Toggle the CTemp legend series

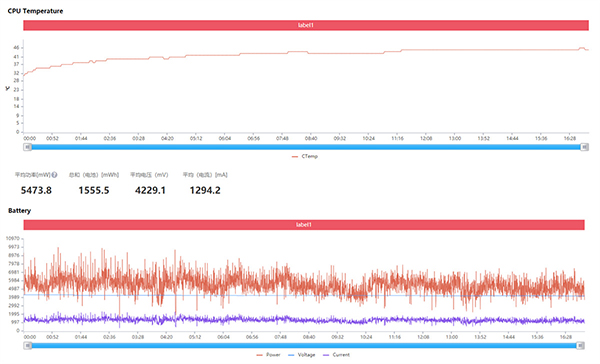[x=305, y=156]
